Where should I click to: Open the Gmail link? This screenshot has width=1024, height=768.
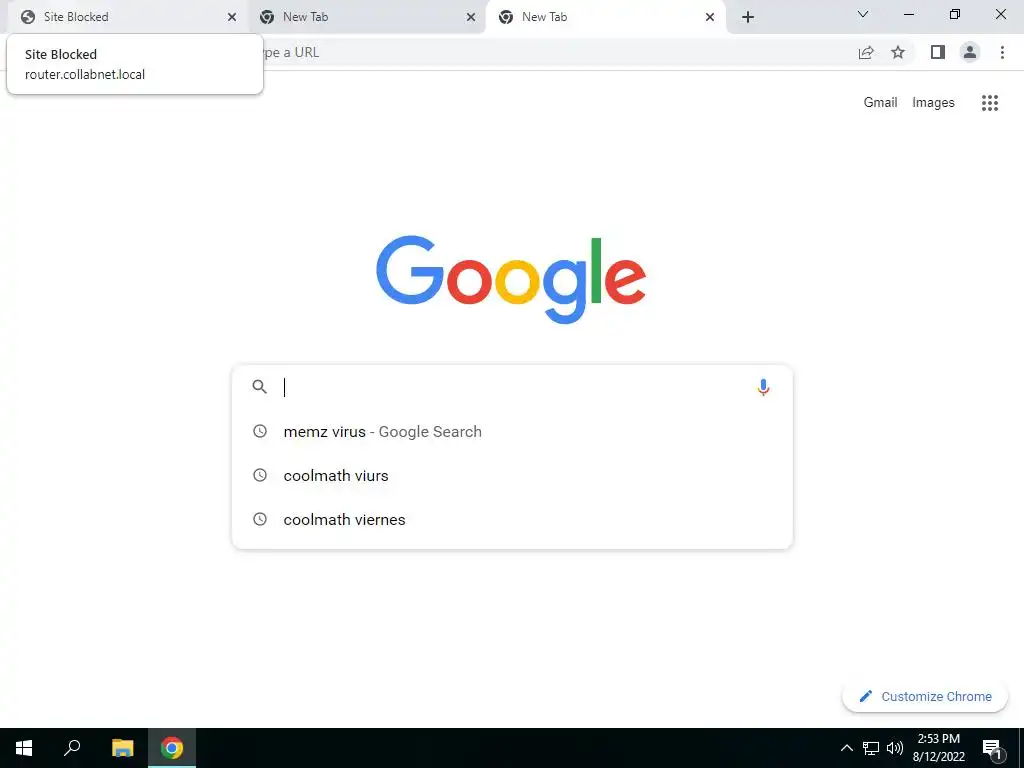[x=880, y=103]
